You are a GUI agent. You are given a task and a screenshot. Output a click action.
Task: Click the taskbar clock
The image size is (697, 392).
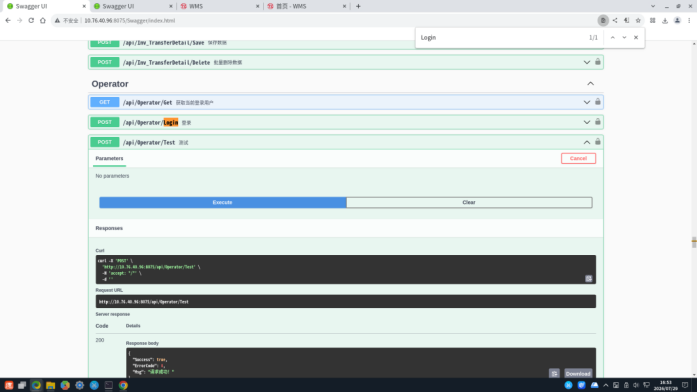click(x=665, y=385)
